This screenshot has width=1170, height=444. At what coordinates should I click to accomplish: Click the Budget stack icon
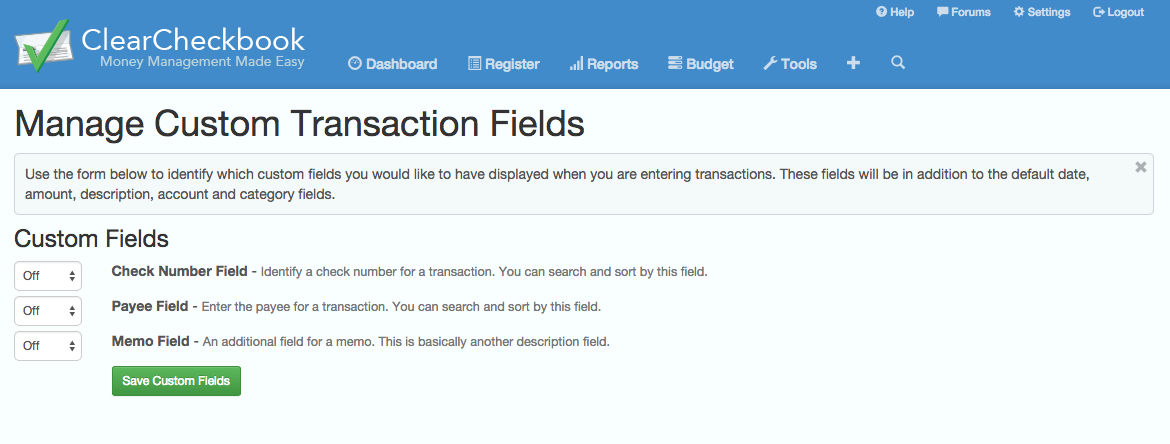[675, 64]
